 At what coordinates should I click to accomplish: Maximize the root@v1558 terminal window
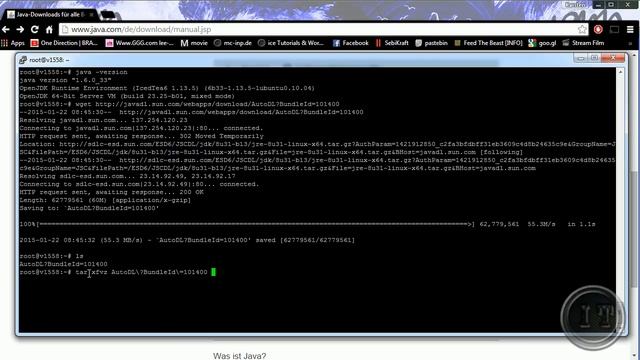[x=595, y=58]
